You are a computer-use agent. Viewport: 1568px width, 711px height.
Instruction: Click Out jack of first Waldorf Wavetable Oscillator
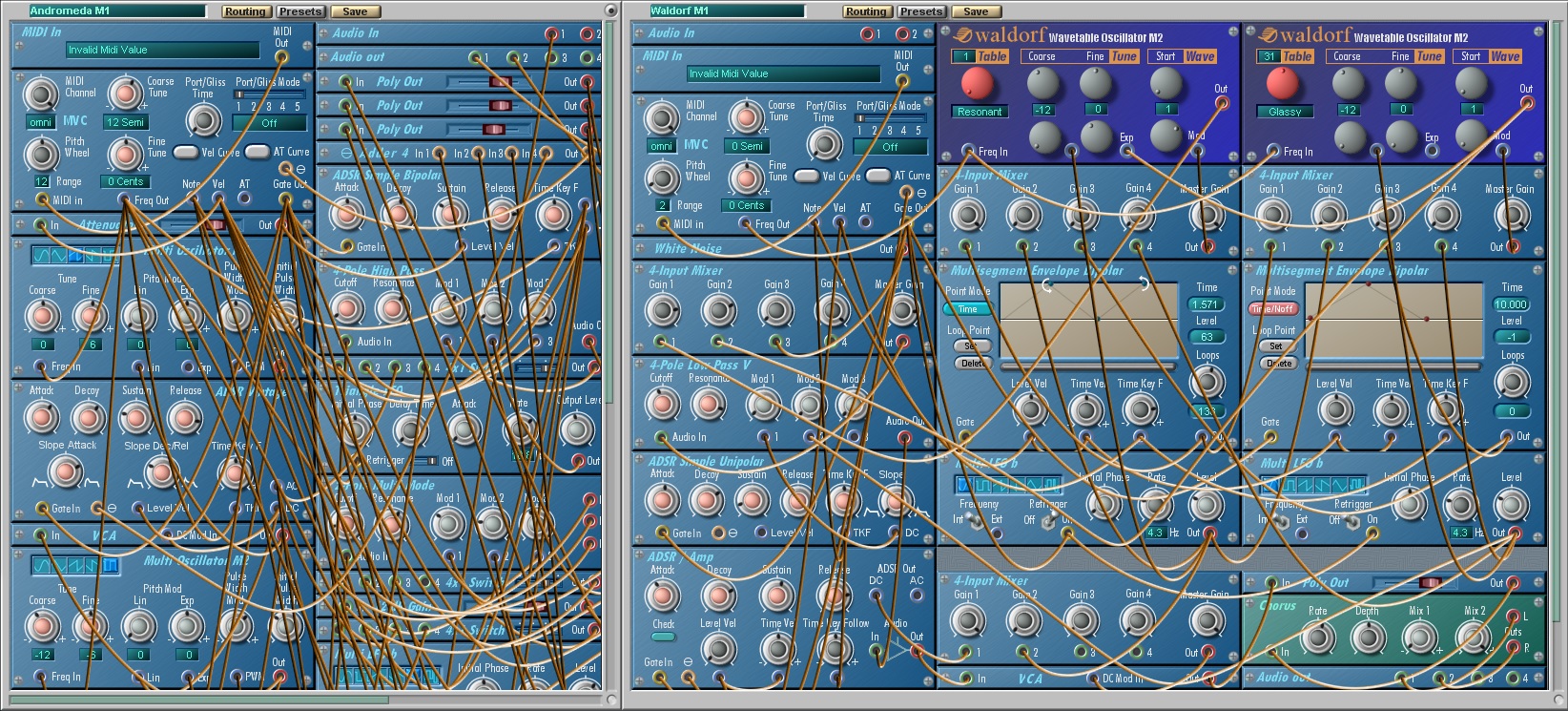click(x=1221, y=103)
